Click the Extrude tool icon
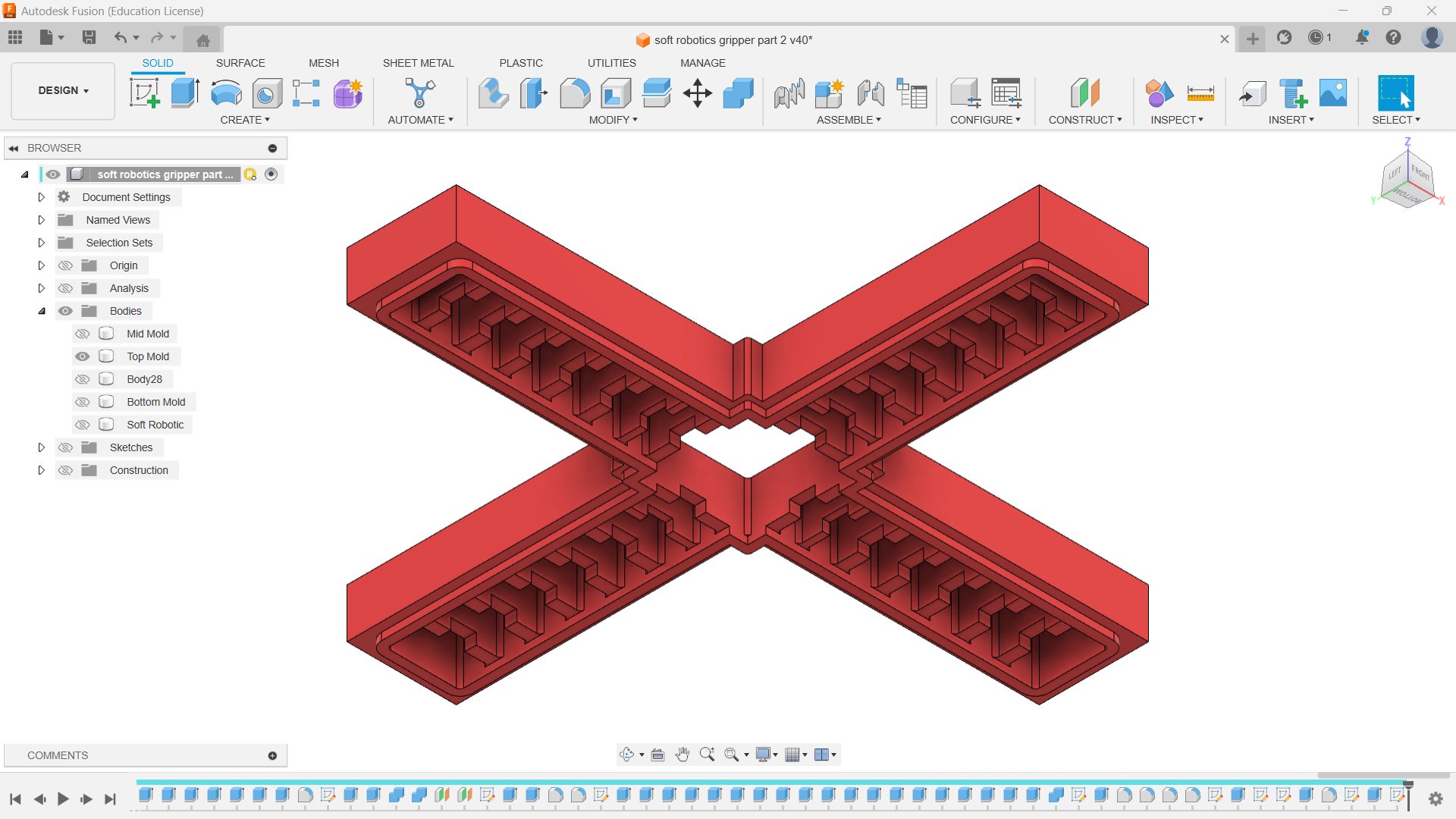The width and height of the screenshot is (1456, 819). click(185, 93)
